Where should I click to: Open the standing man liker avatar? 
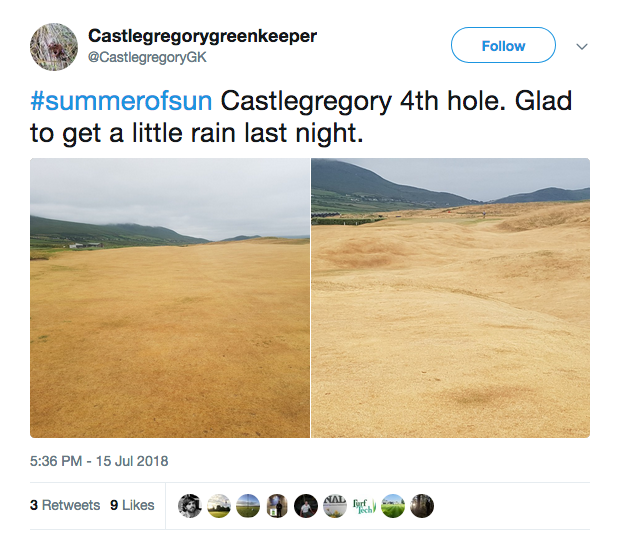tap(277, 506)
